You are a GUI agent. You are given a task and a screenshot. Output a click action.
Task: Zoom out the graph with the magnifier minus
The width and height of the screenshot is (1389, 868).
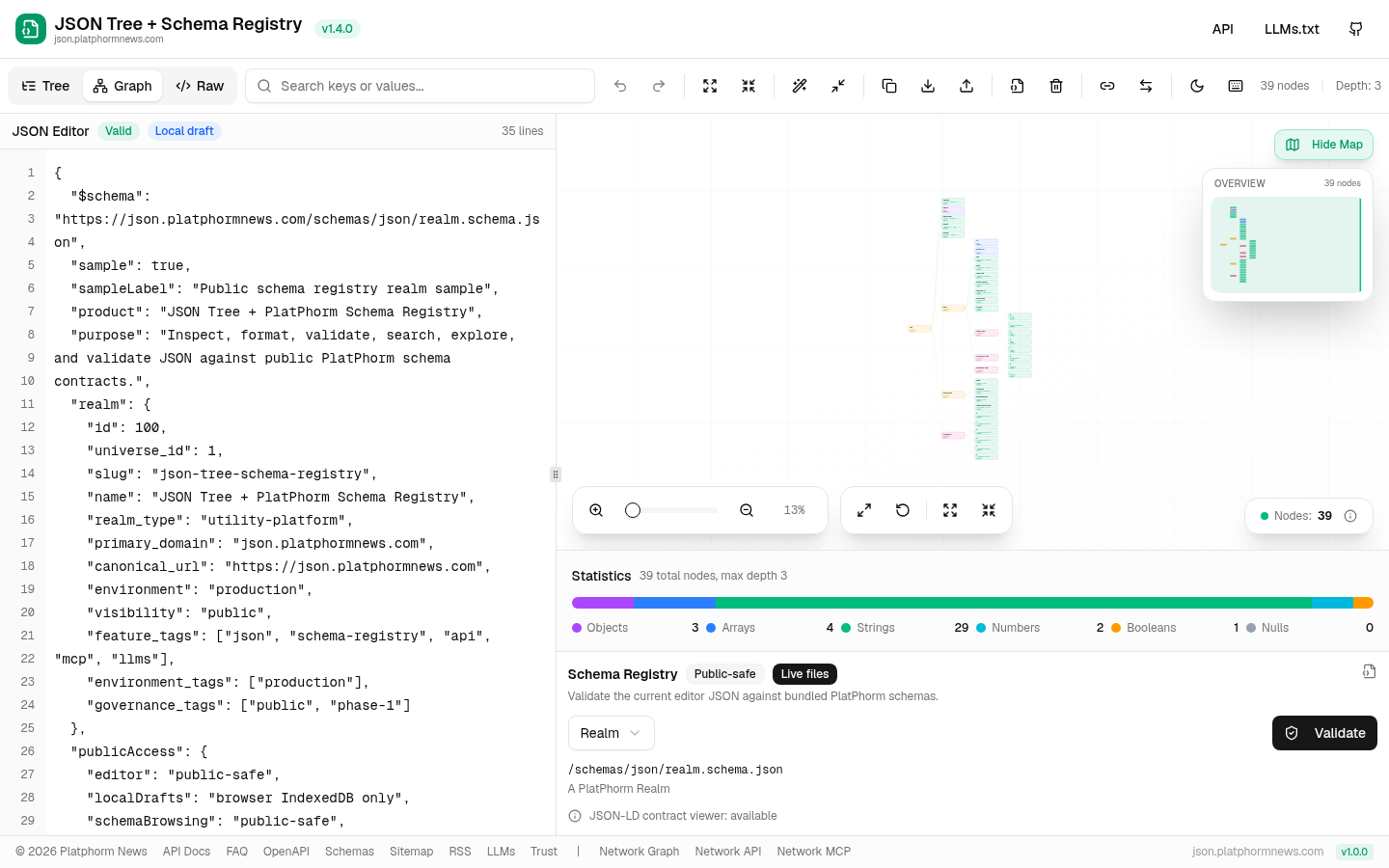[x=747, y=510]
